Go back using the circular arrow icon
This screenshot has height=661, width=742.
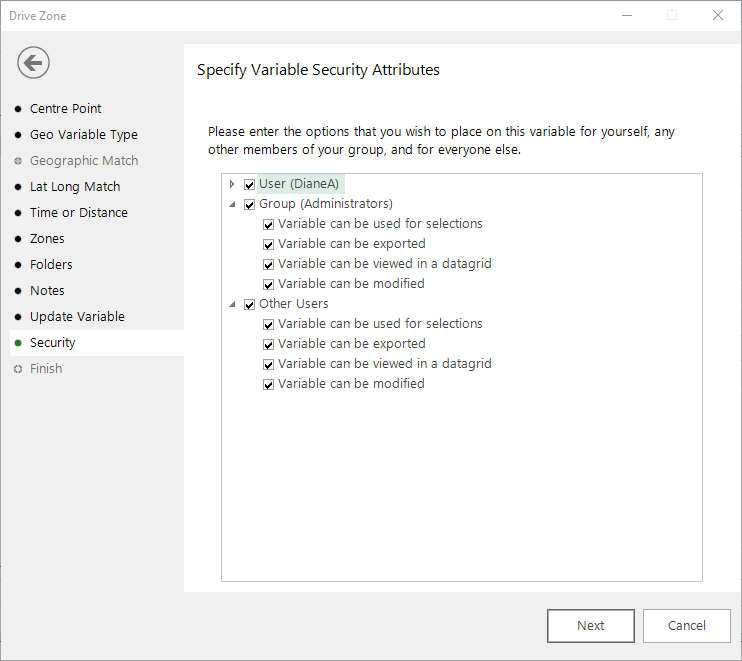coord(33,62)
